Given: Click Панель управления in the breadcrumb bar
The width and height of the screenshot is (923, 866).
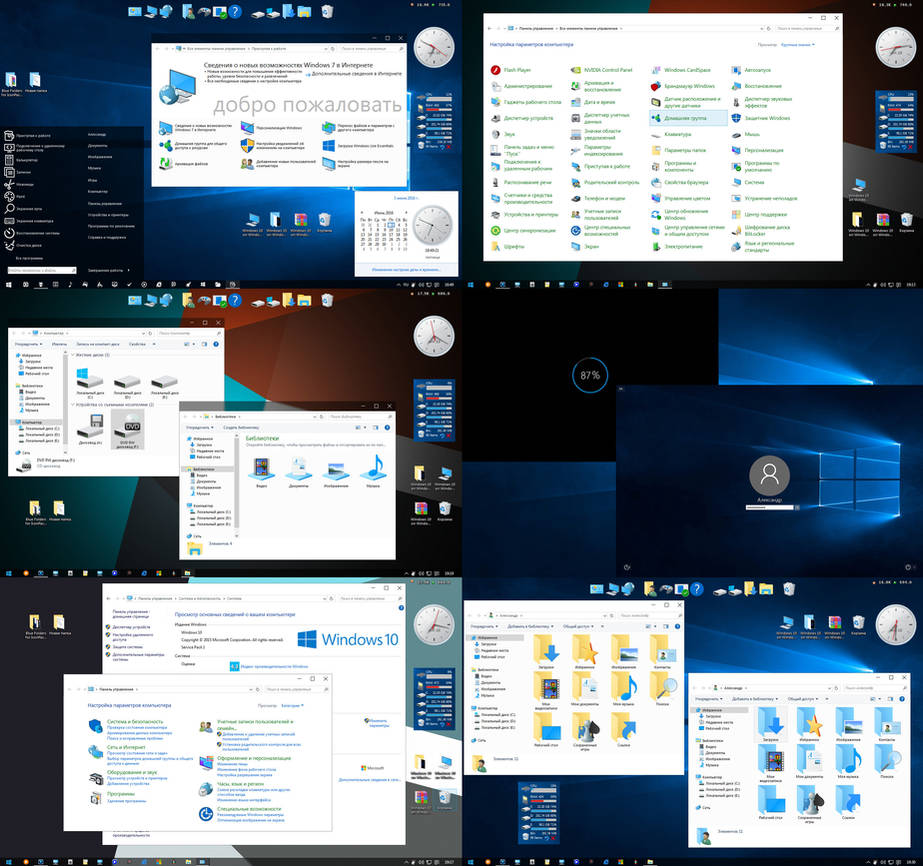Looking at the screenshot, I should pos(118,689).
